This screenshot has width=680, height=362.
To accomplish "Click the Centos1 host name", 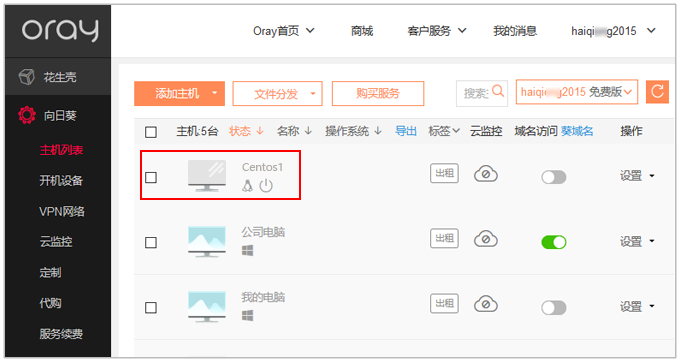I will tap(262, 167).
